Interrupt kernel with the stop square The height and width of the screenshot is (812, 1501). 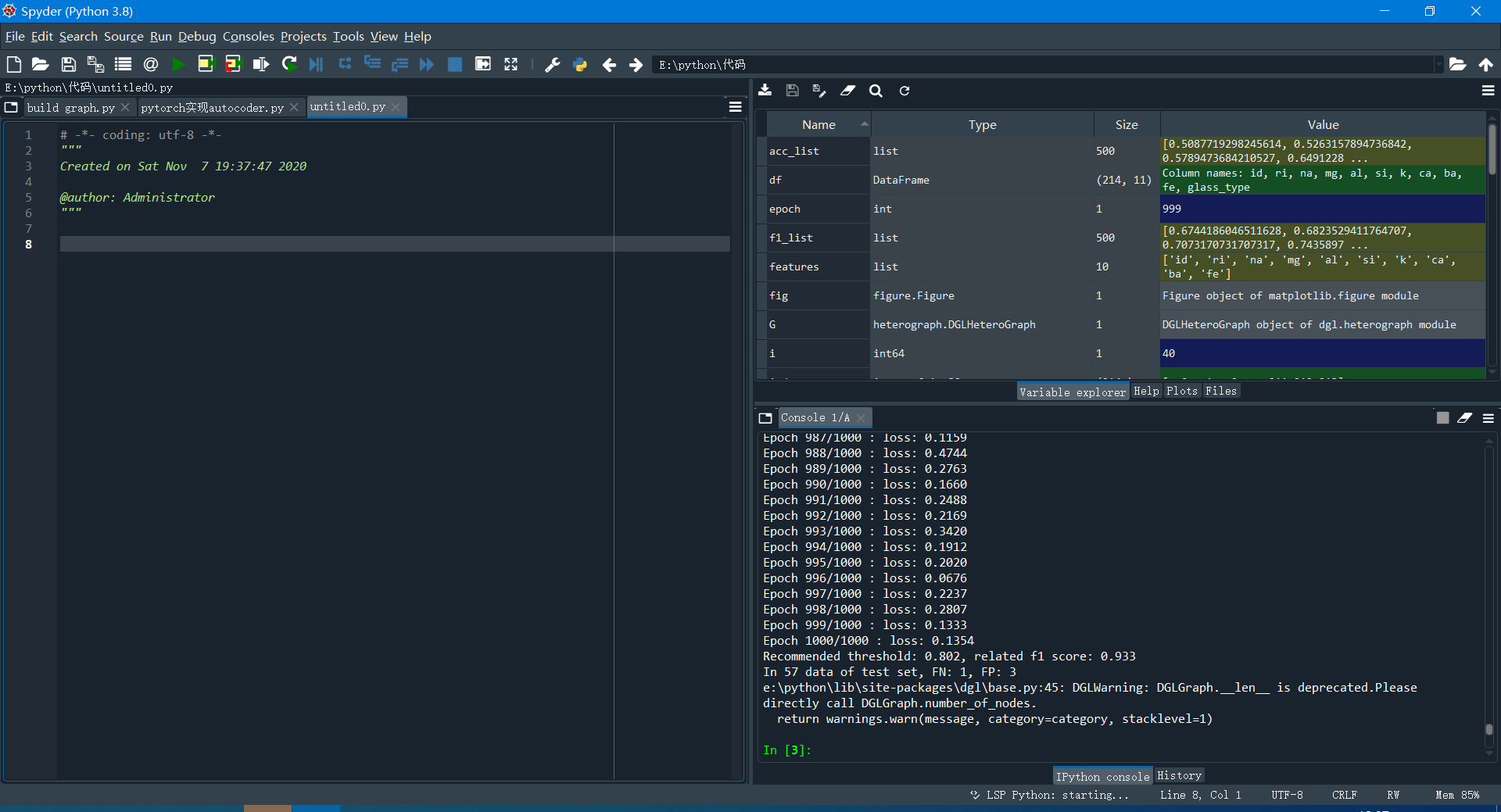[x=1442, y=418]
